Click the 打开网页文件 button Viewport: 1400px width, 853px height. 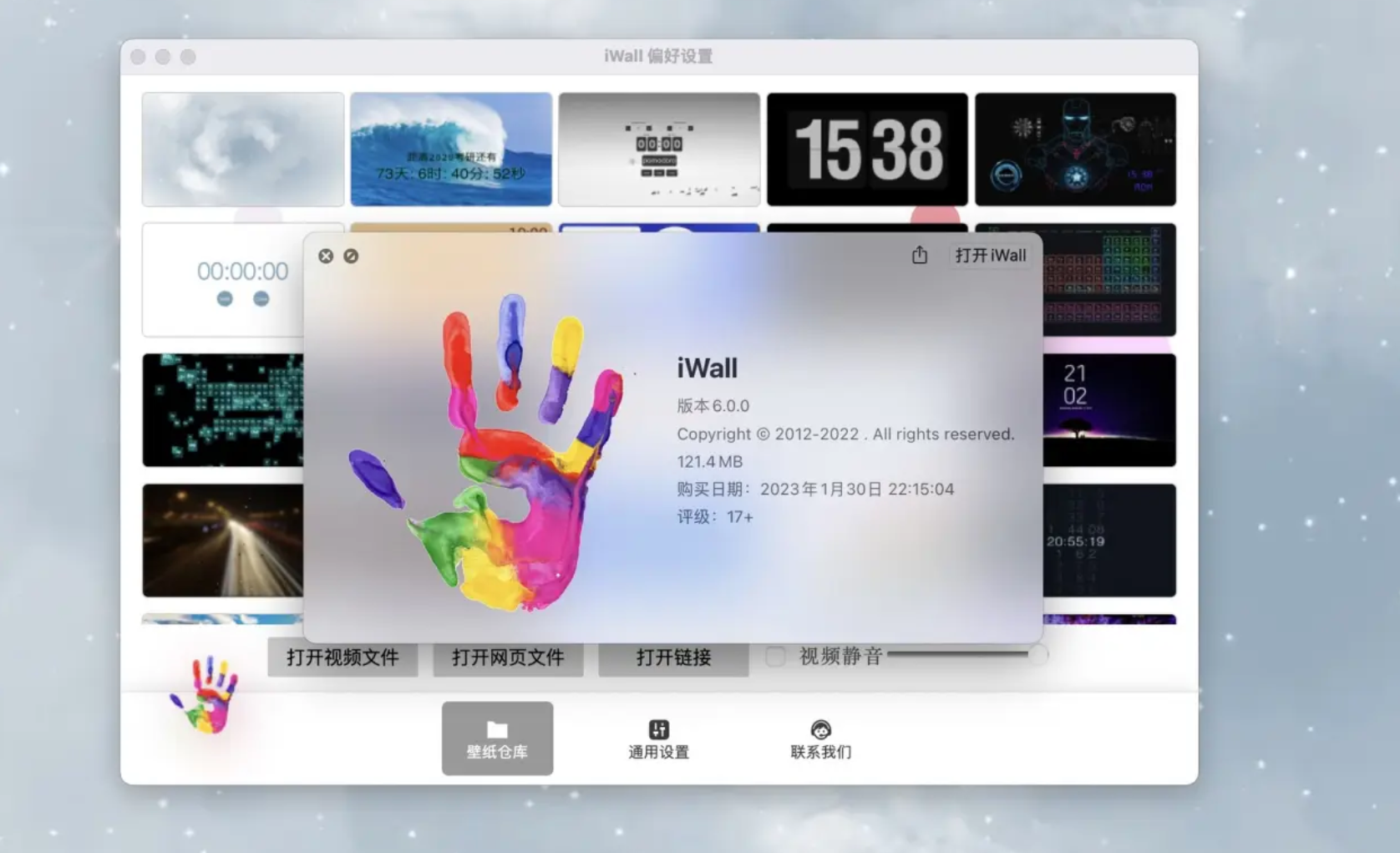pos(508,658)
